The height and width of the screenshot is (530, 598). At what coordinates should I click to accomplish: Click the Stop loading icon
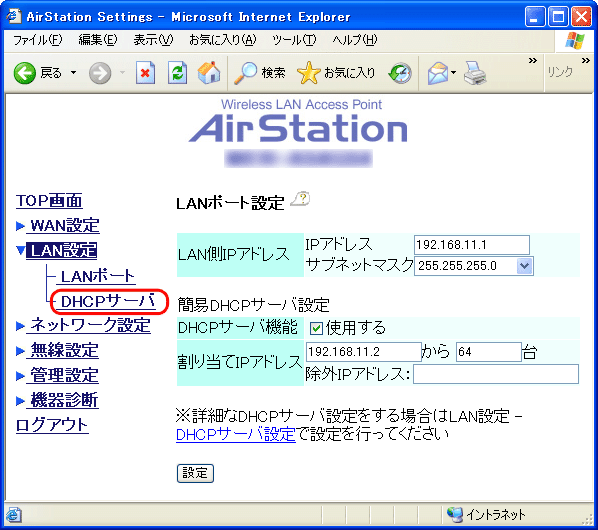point(145,72)
